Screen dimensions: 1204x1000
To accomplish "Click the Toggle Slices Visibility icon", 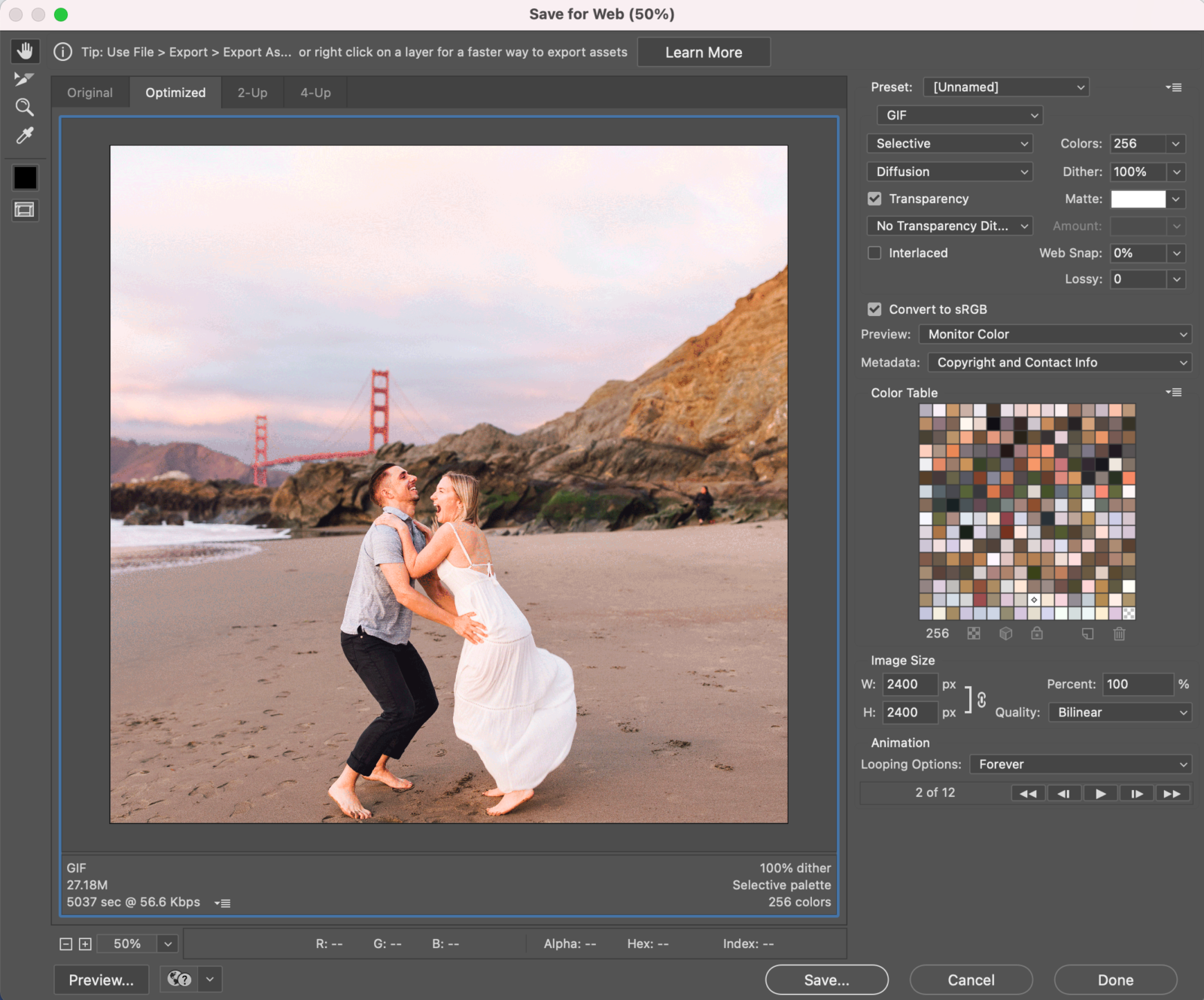I will [24, 210].
